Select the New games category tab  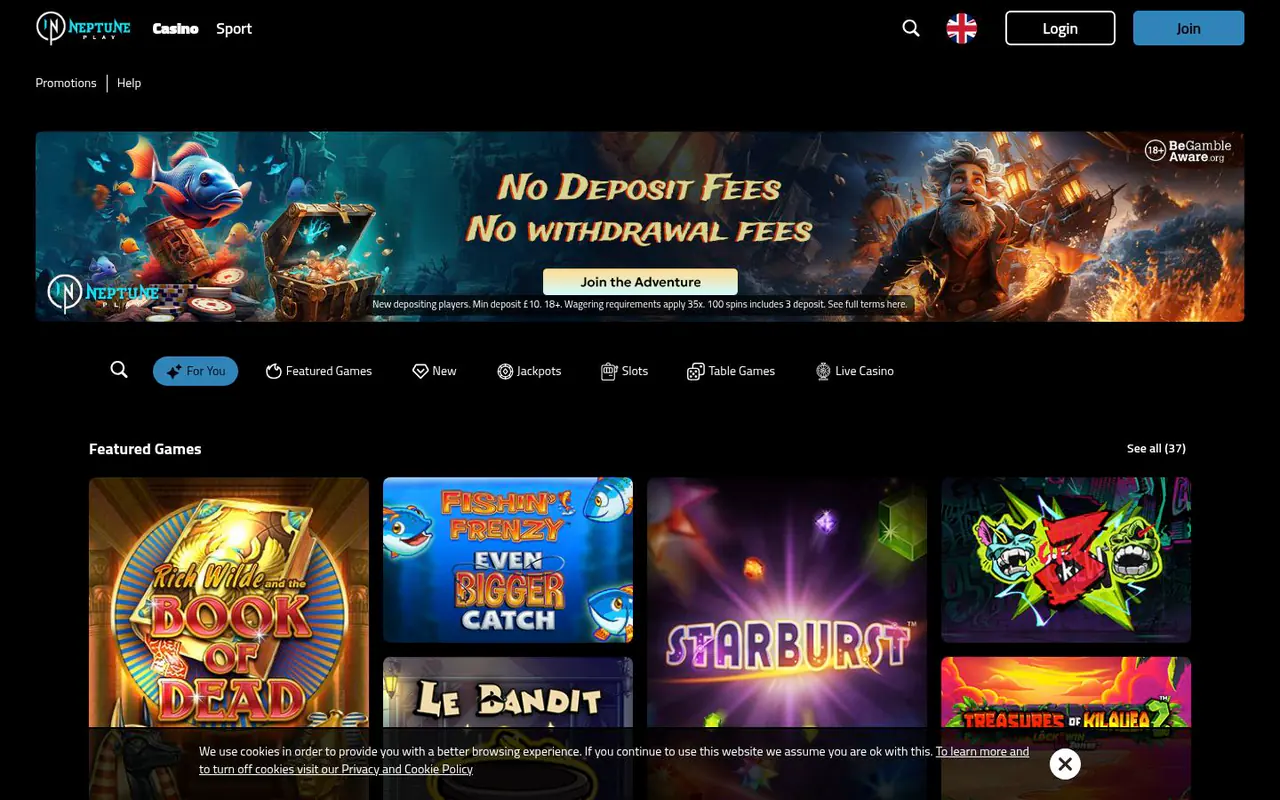pyautogui.click(x=434, y=371)
